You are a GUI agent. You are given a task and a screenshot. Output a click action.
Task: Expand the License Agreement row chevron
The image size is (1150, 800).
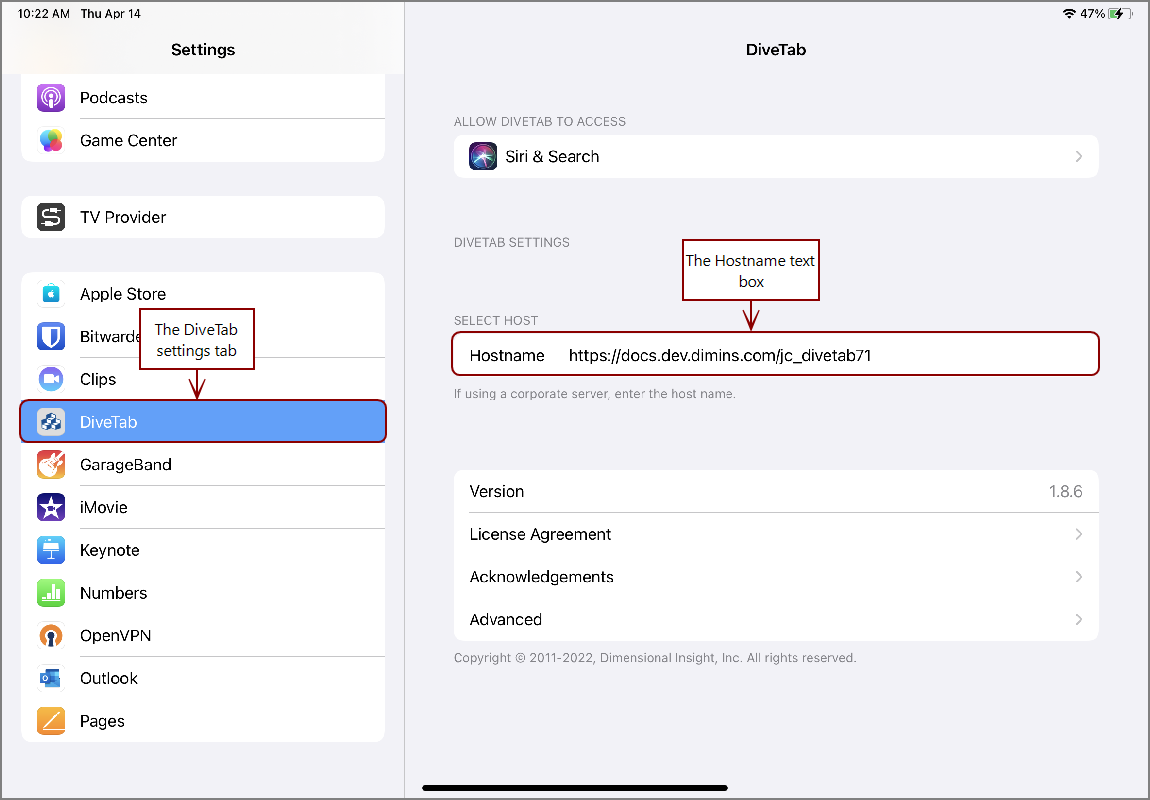(x=1078, y=534)
